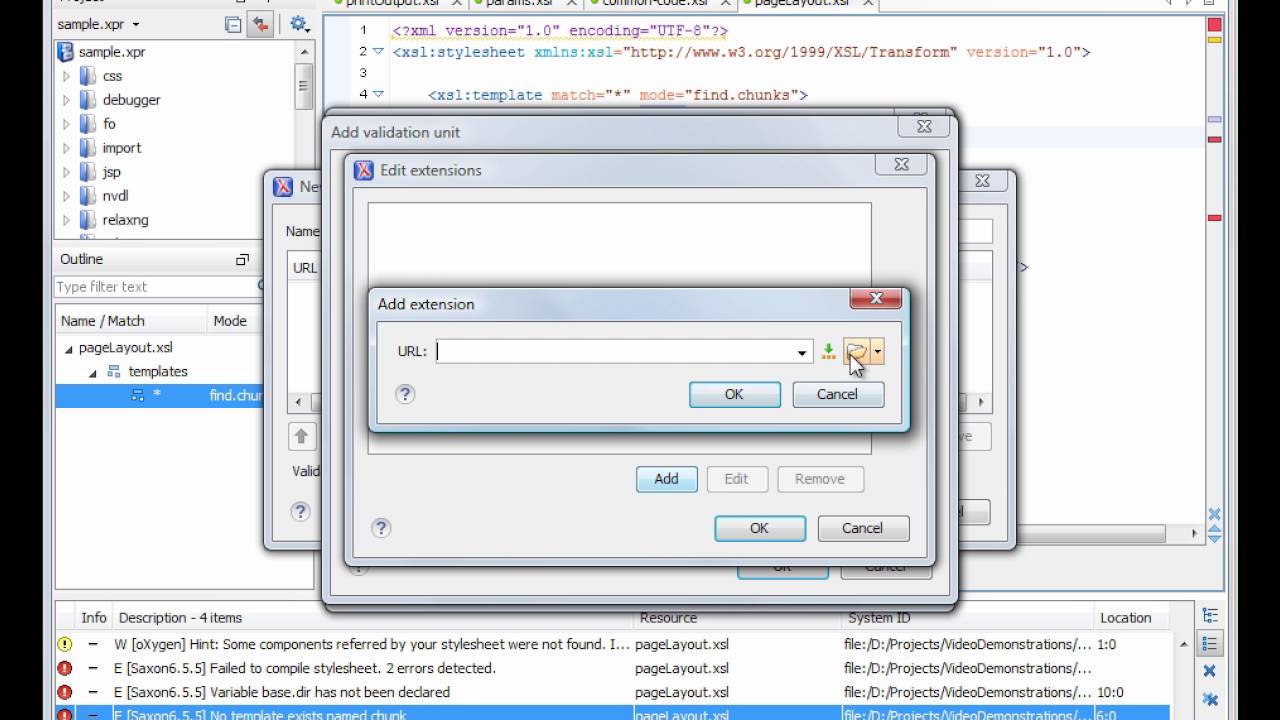This screenshot has width=1280, height=720.
Task: Click Cancel in the Edit extensions dialog
Action: click(862, 528)
